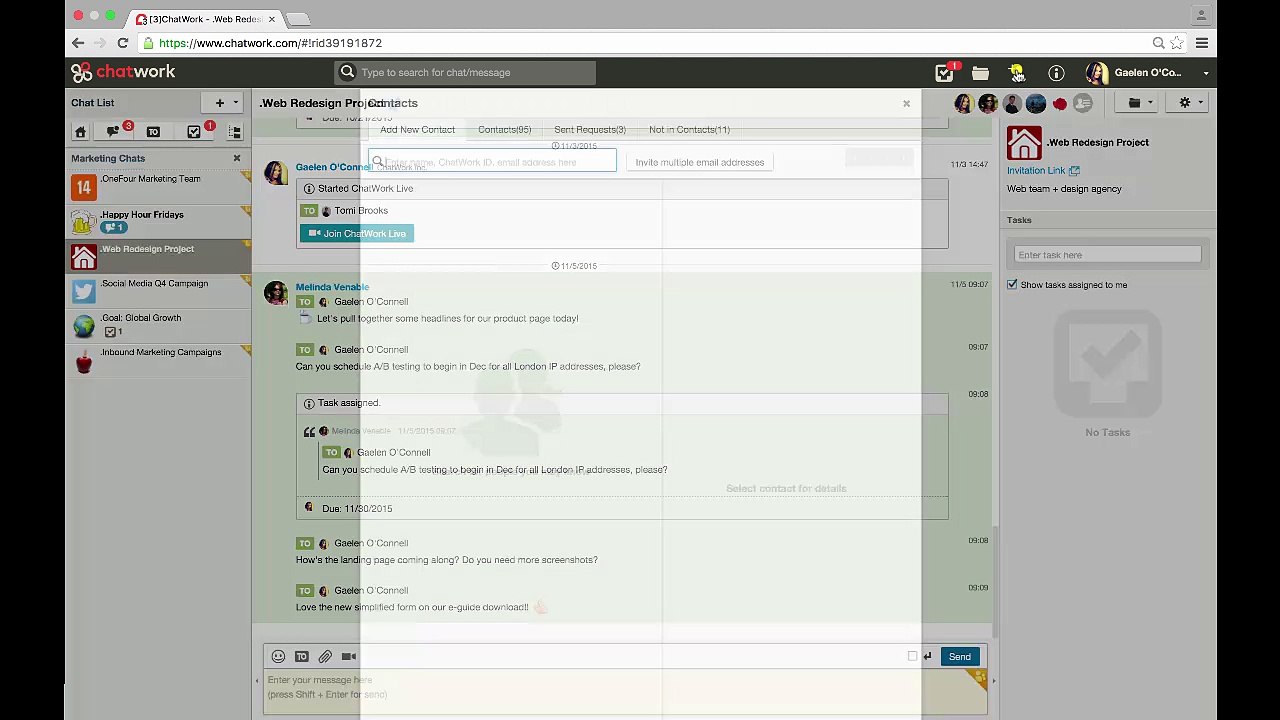The image size is (1280, 720).
Task: Open the gear settings dropdown
Action: tap(1190, 103)
